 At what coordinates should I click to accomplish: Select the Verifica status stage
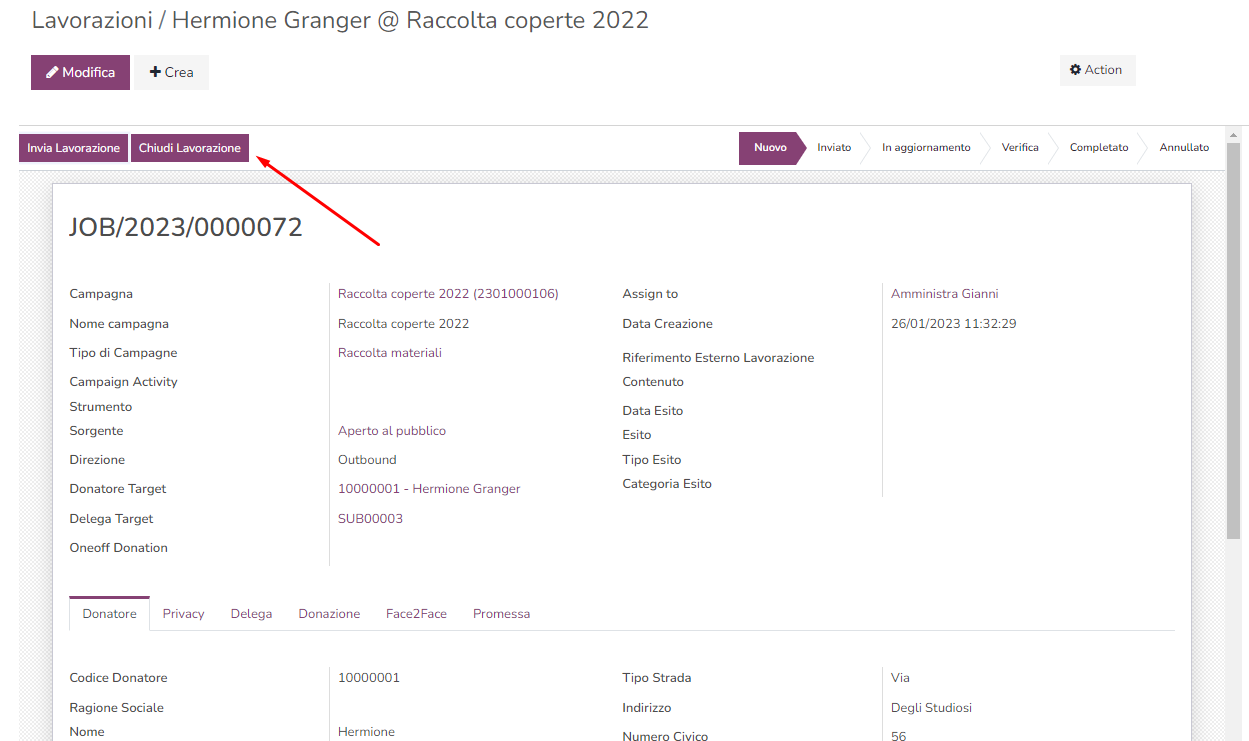[x=1019, y=148]
